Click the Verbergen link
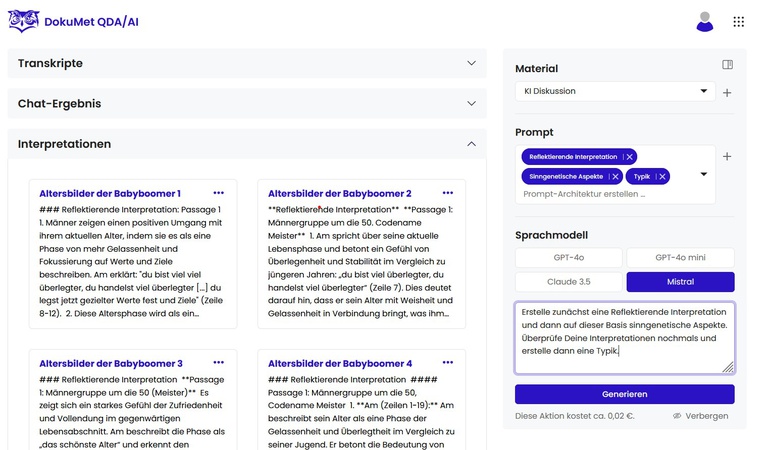 tap(706, 416)
